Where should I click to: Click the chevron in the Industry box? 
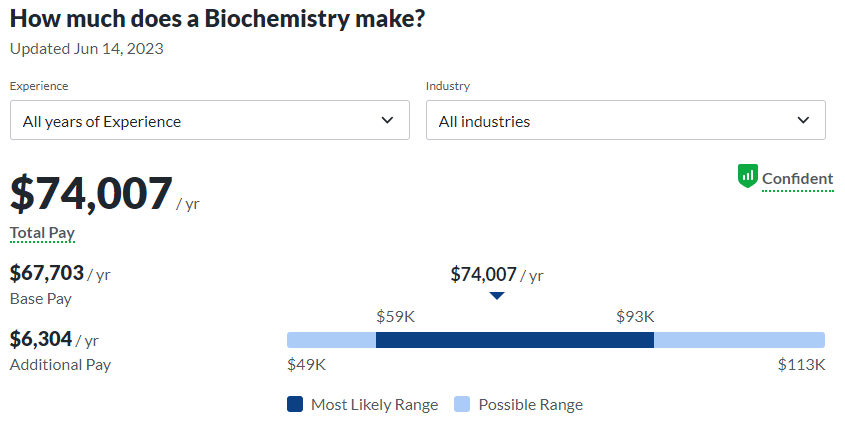click(803, 121)
